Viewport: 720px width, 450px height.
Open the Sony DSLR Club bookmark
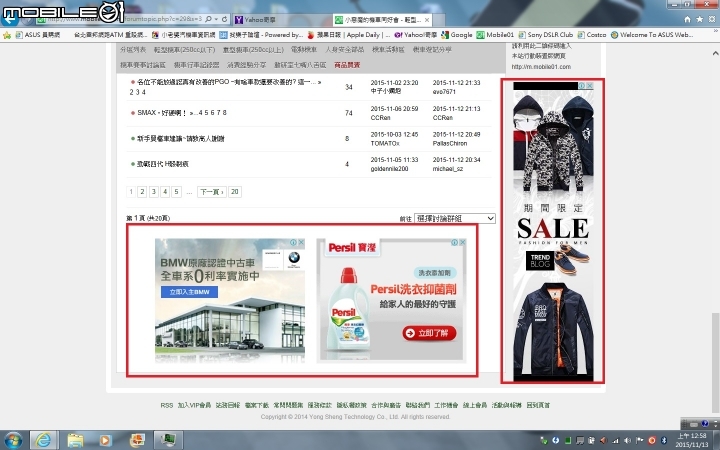546,35
